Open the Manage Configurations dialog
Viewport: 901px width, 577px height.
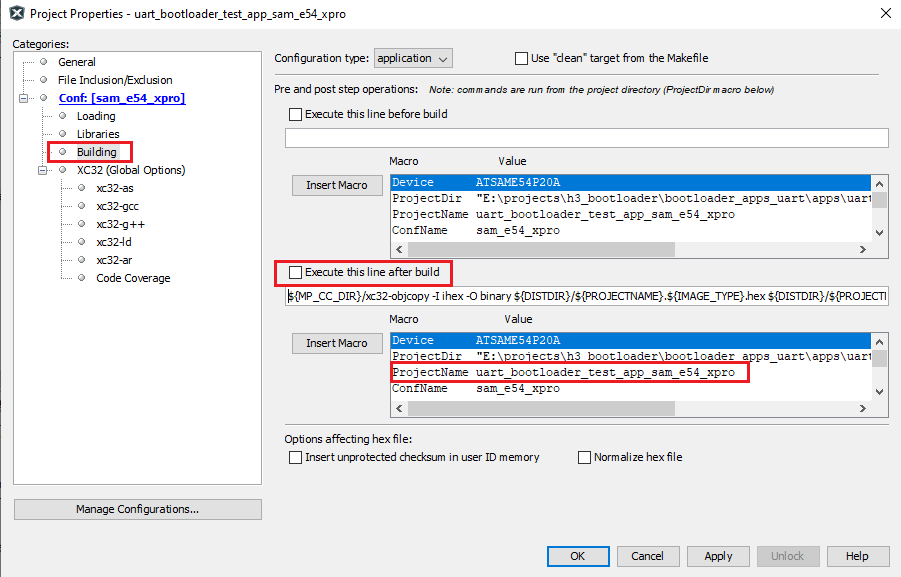(137, 509)
